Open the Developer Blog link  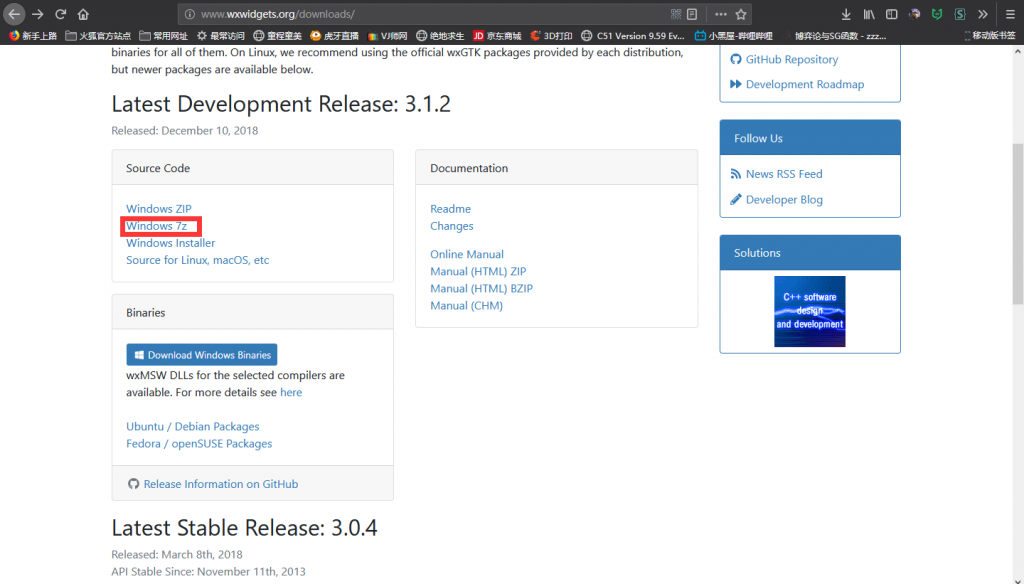pyautogui.click(x=784, y=199)
